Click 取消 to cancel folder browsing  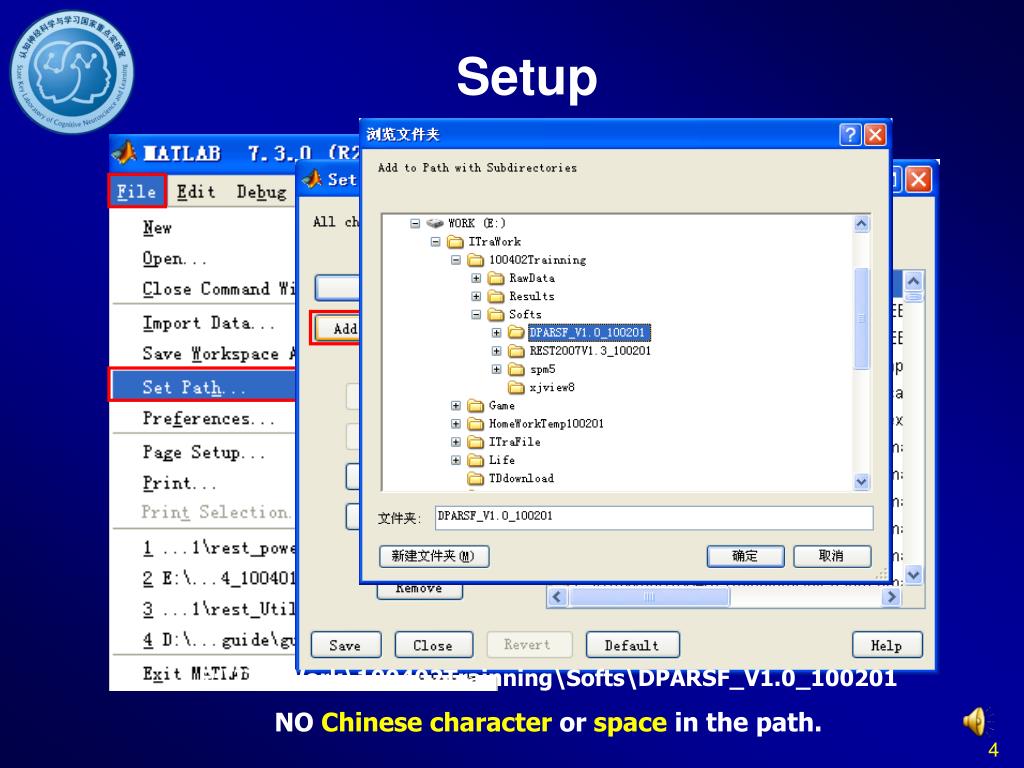tap(832, 556)
